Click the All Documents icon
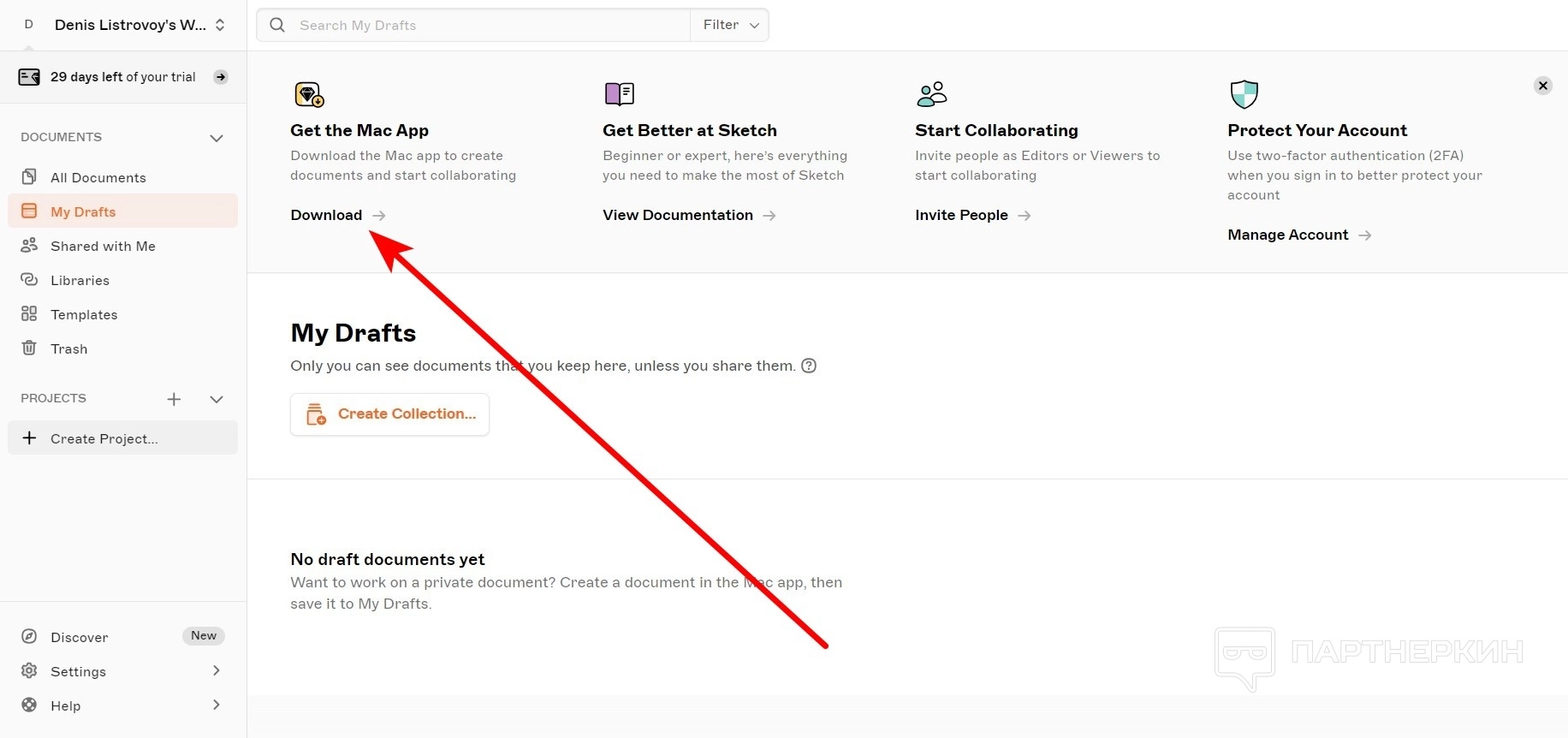Screen dimensions: 1568x738 (x=29, y=177)
